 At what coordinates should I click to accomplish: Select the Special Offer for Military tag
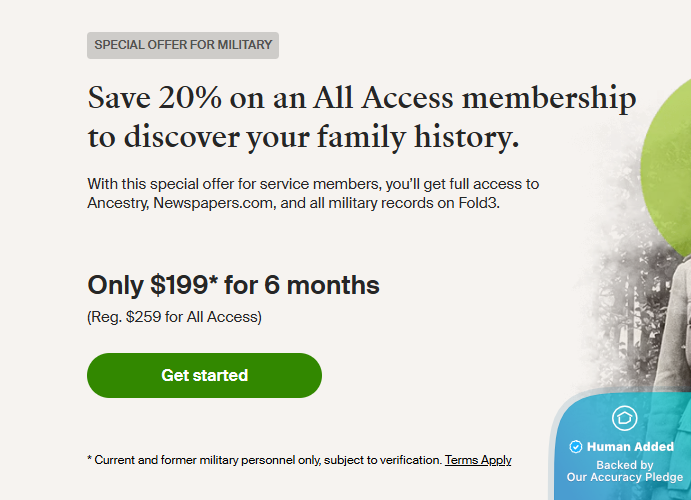[182, 45]
